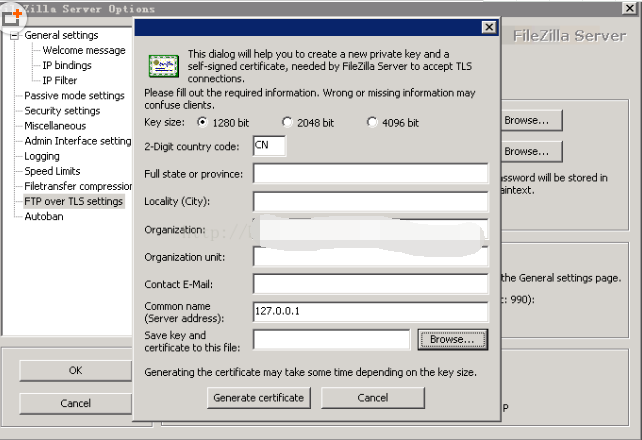The height and width of the screenshot is (440, 642).
Task: Select IP Filter in the settings tree
Action: tap(60, 81)
